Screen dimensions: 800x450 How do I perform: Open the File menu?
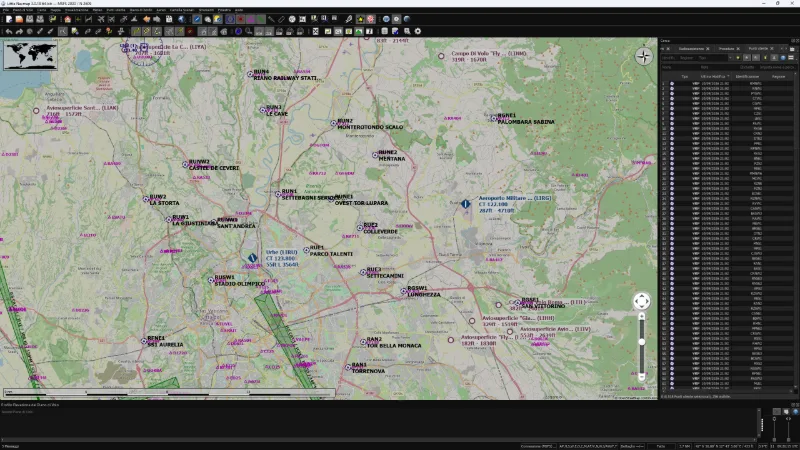pos(6,10)
